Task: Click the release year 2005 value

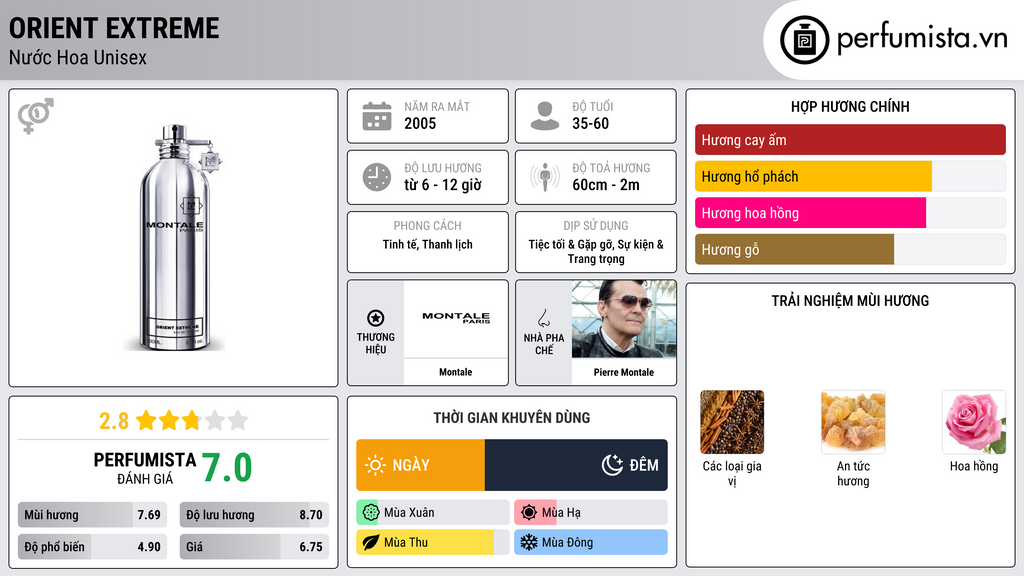Action: click(420, 123)
